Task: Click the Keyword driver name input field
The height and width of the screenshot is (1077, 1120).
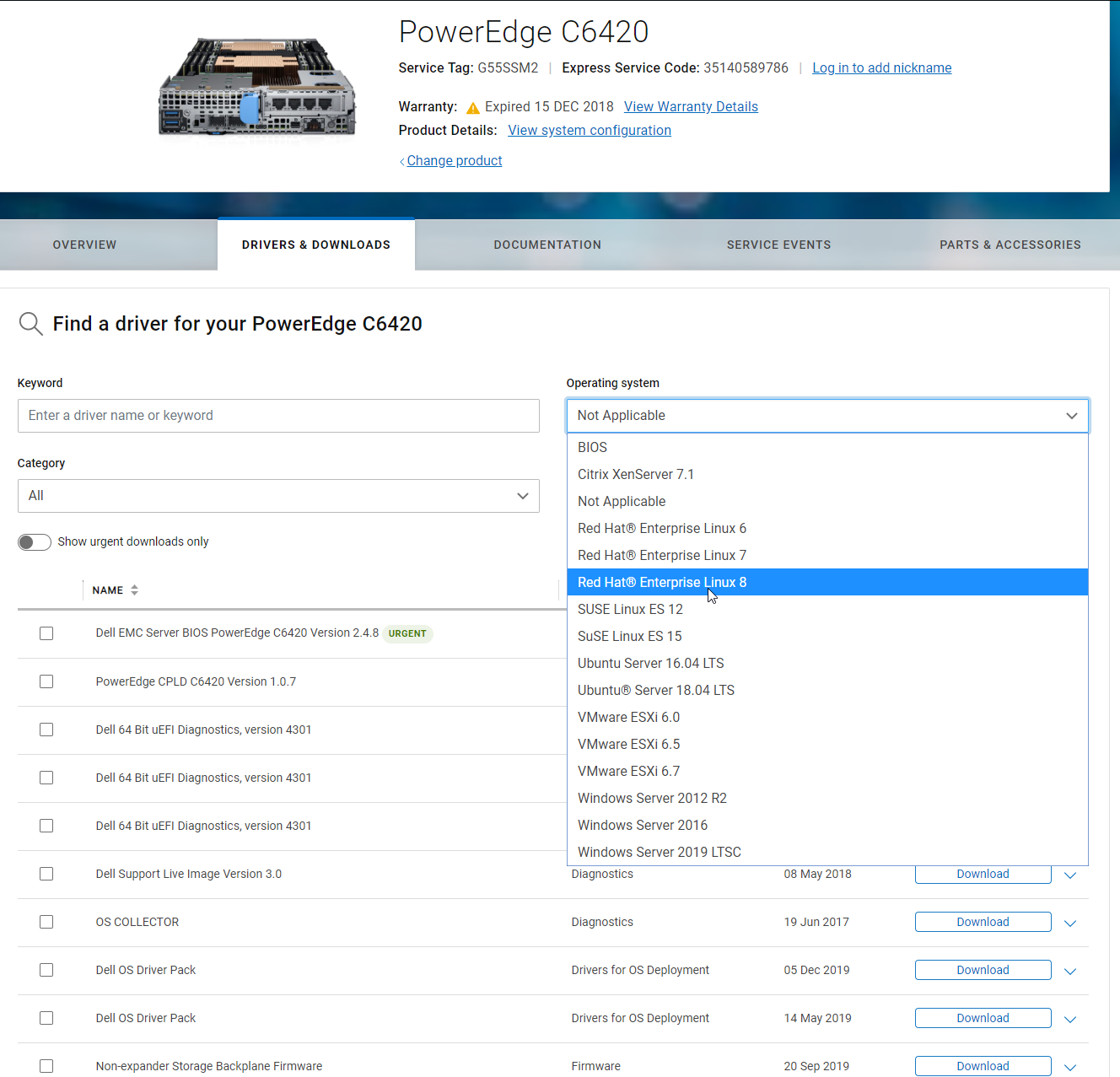Action: [278, 416]
